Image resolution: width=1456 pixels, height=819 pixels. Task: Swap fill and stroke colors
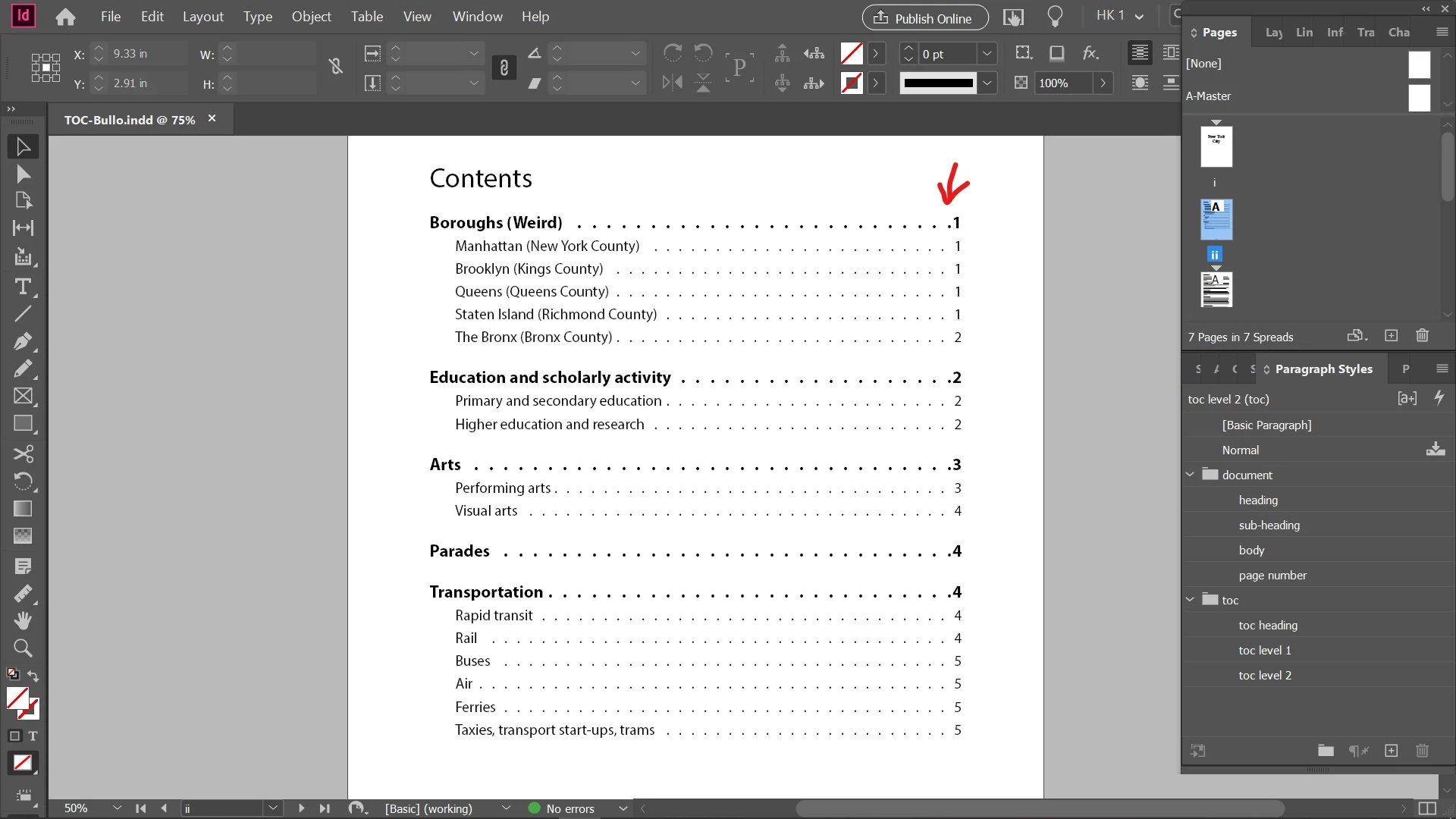[x=33, y=675]
